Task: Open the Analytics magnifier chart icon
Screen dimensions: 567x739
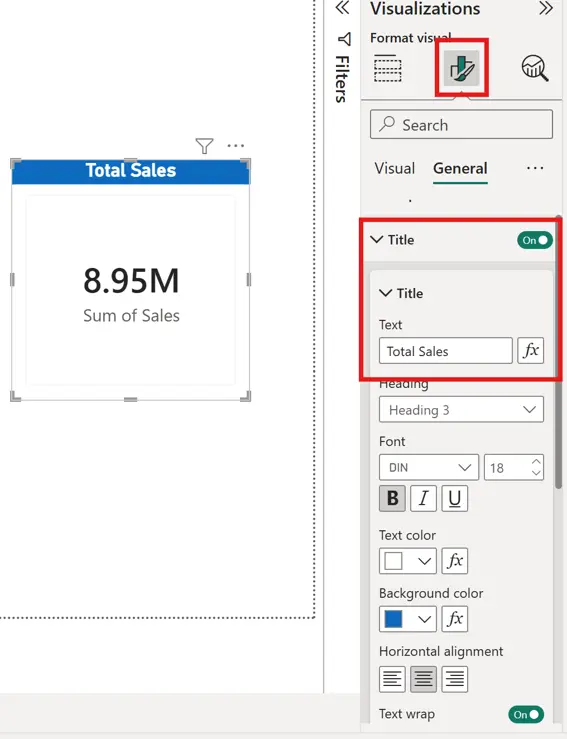Action: [x=535, y=68]
